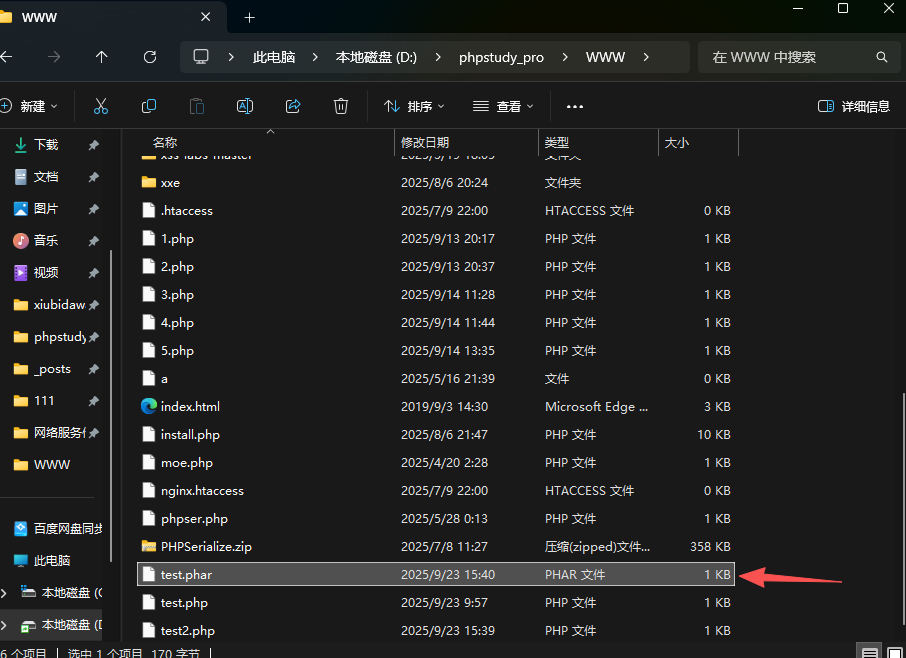Click the Rename icon in toolbar

245,106
